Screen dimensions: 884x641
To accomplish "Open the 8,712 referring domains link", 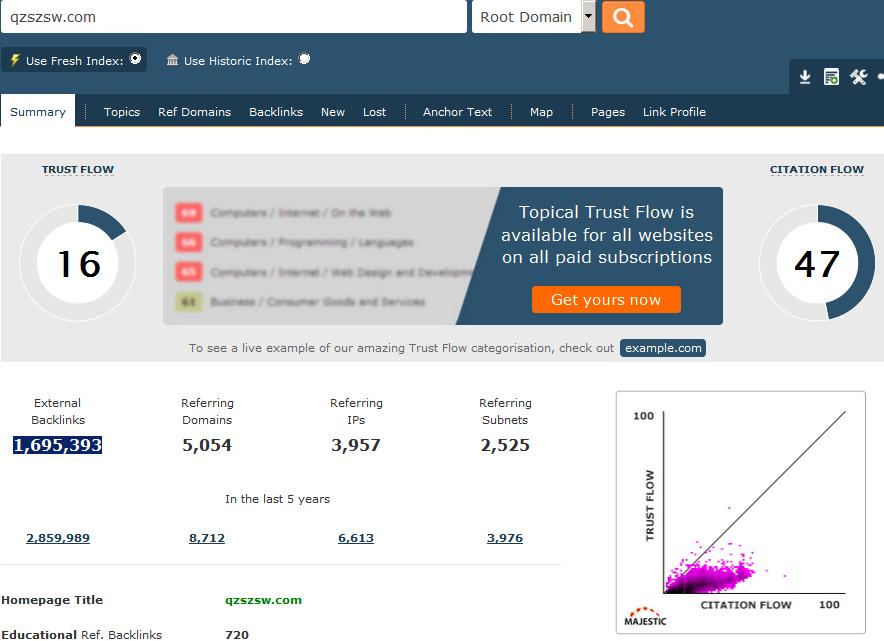I will pos(207,538).
